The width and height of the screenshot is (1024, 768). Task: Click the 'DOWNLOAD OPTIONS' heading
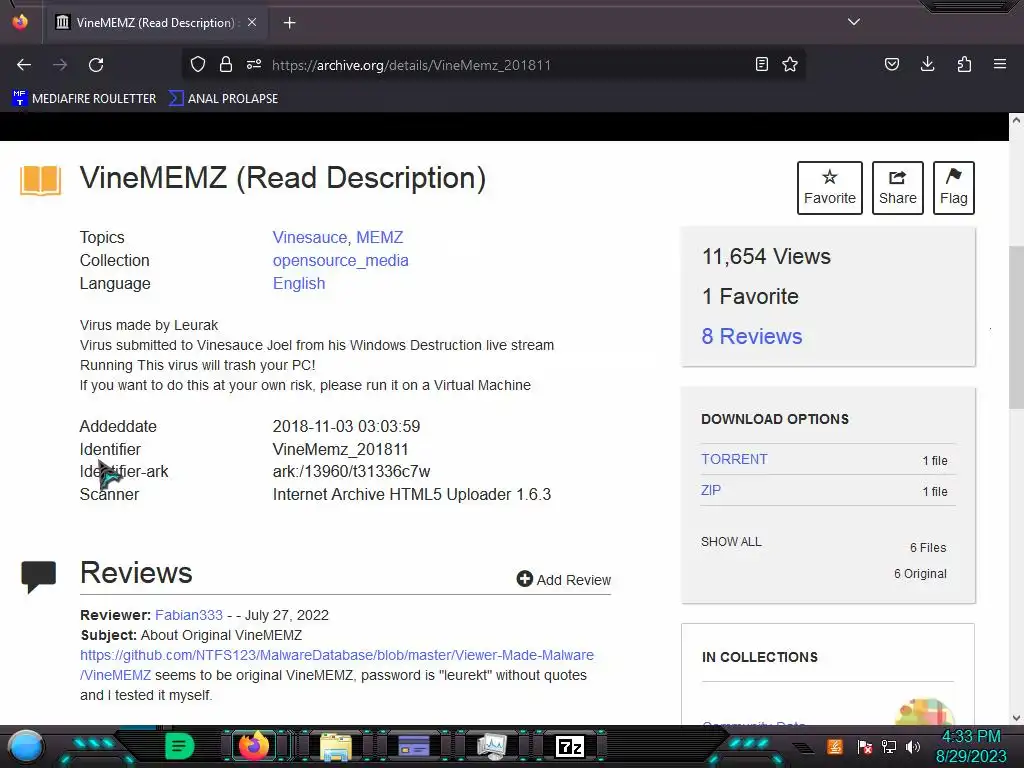(775, 419)
